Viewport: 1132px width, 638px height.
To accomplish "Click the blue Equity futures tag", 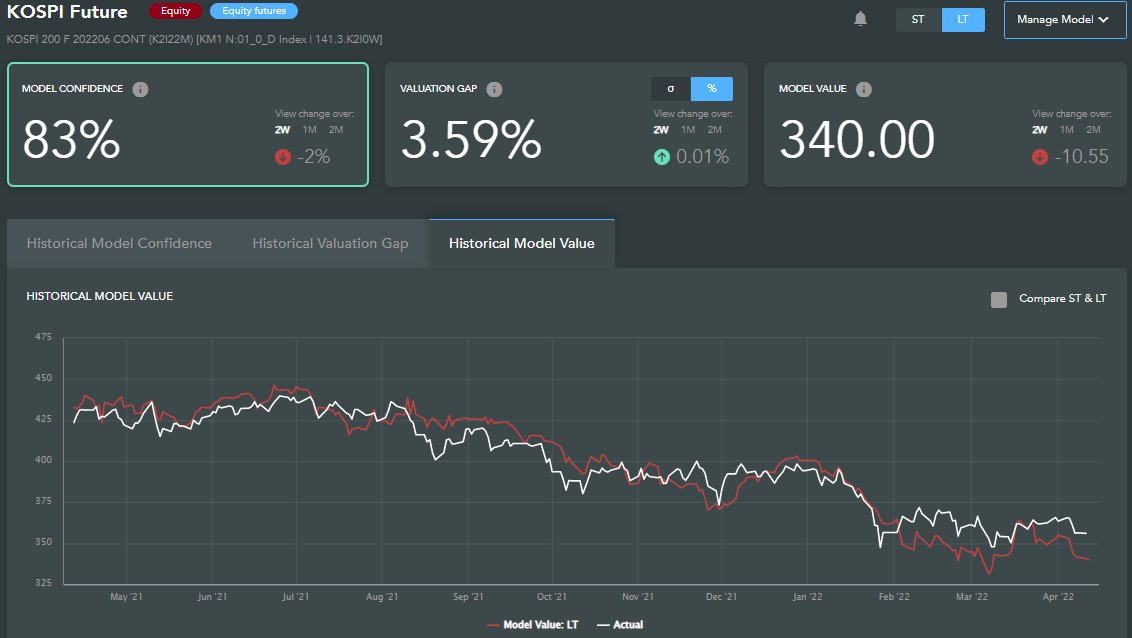I will pos(254,11).
